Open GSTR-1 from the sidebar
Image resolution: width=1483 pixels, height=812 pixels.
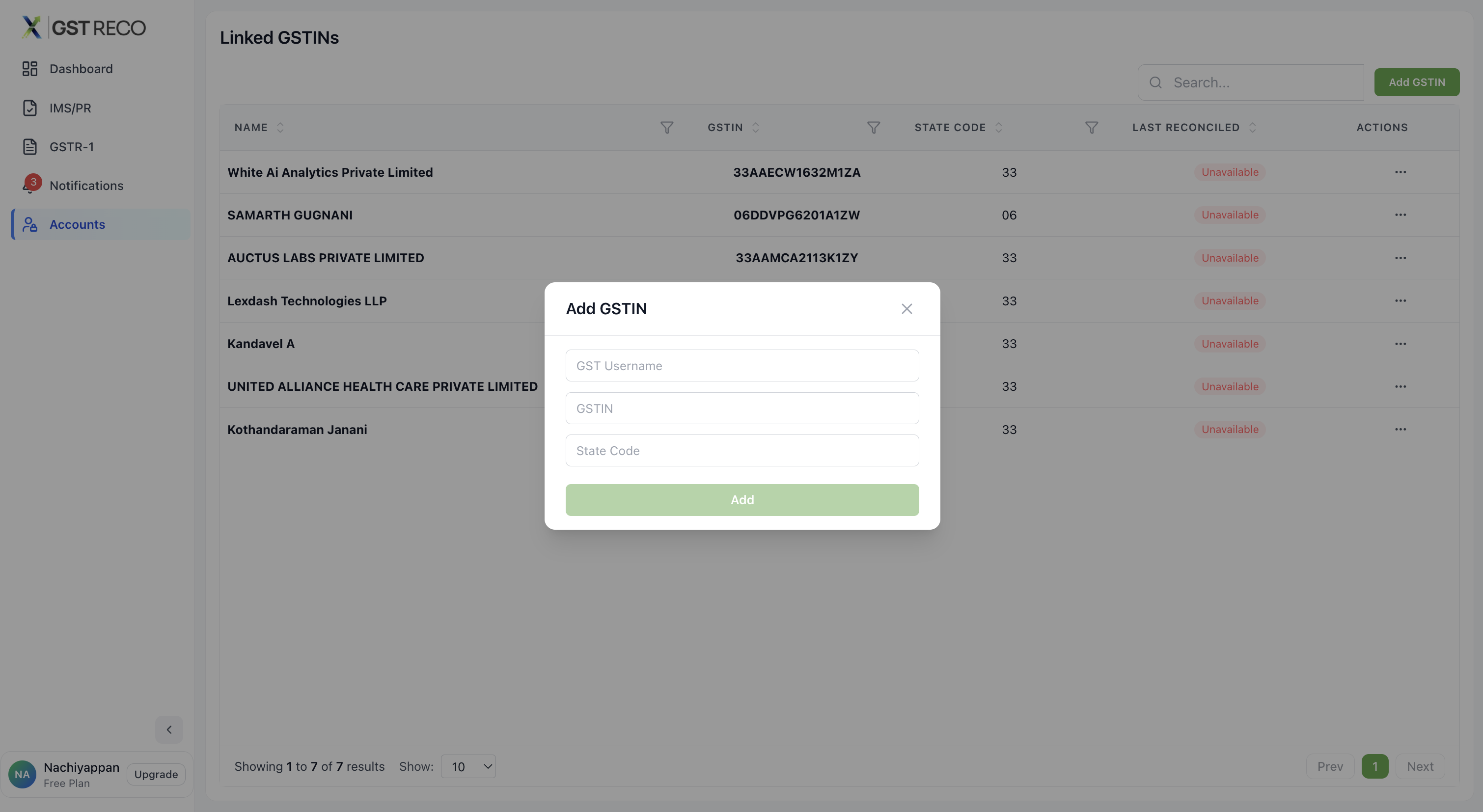[x=30, y=147]
